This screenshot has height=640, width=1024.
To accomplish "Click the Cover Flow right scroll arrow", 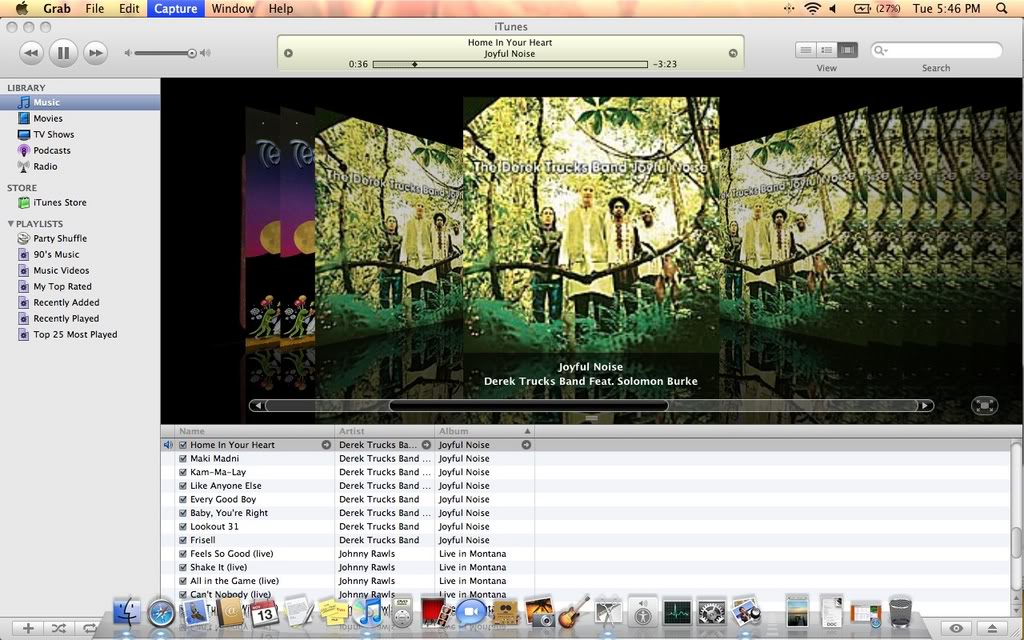I will tap(925, 406).
